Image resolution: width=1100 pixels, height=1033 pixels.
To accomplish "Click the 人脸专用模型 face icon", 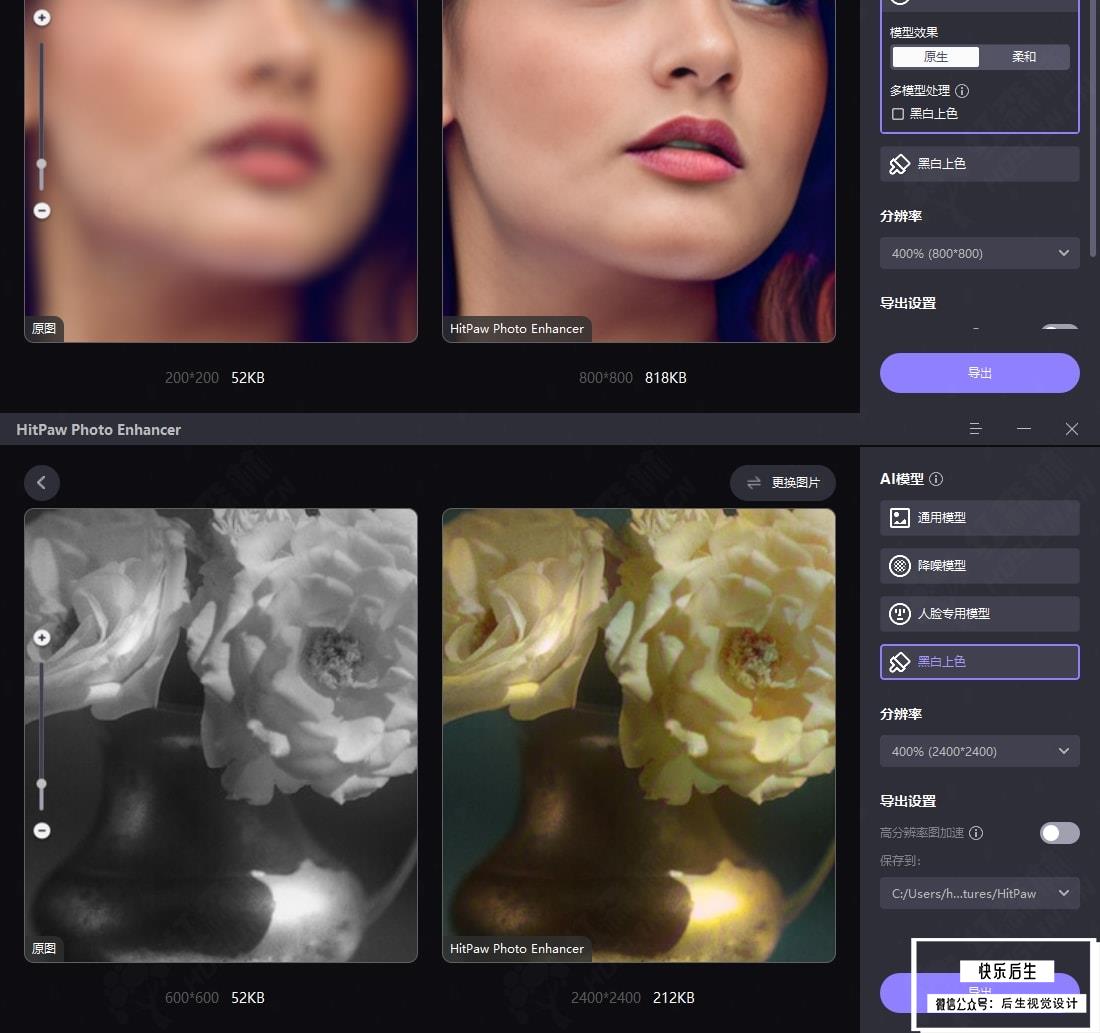I will 899,614.
